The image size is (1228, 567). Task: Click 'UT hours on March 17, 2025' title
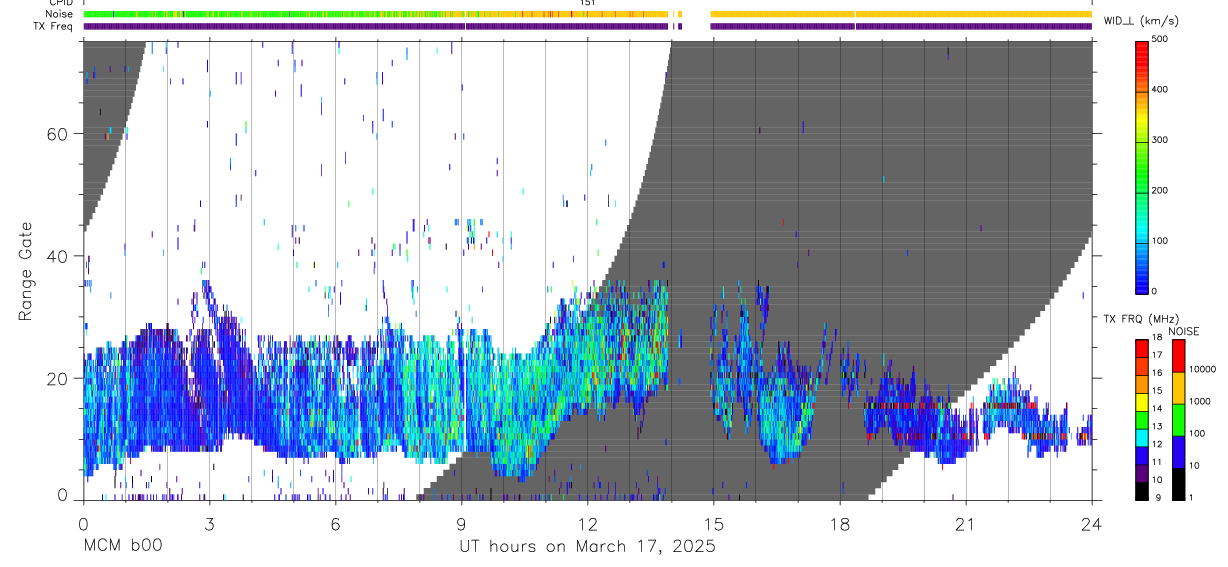(587, 546)
